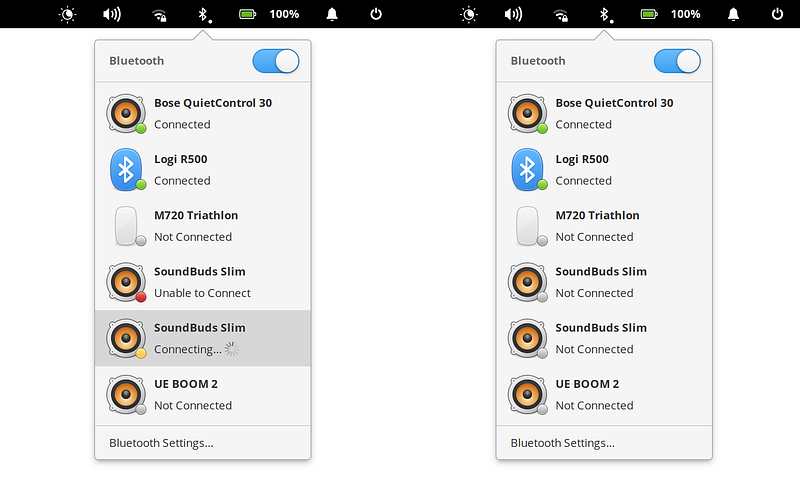Click Bluetooth indicator in right panel

click(x=606, y=14)
